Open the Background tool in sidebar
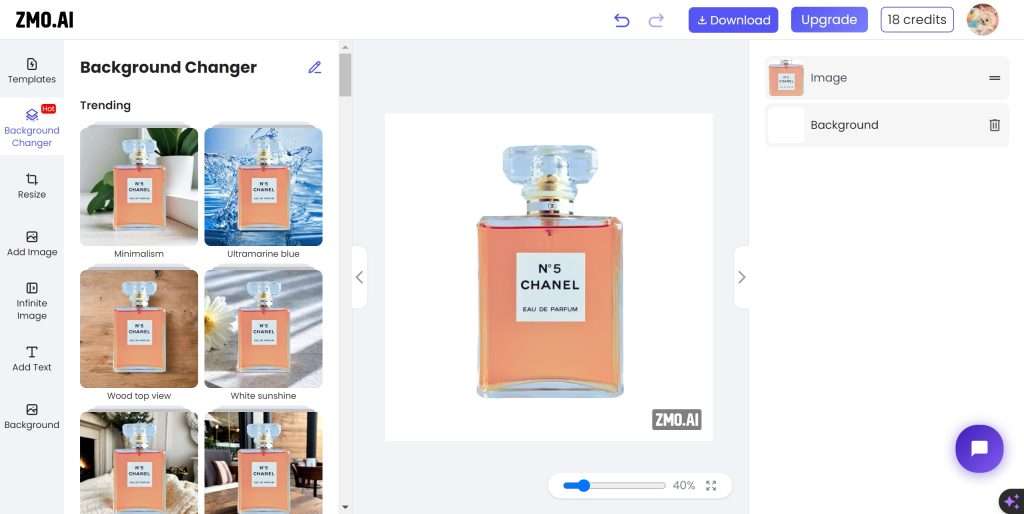This screenshot has width=1024, height=514. point(31,417)
